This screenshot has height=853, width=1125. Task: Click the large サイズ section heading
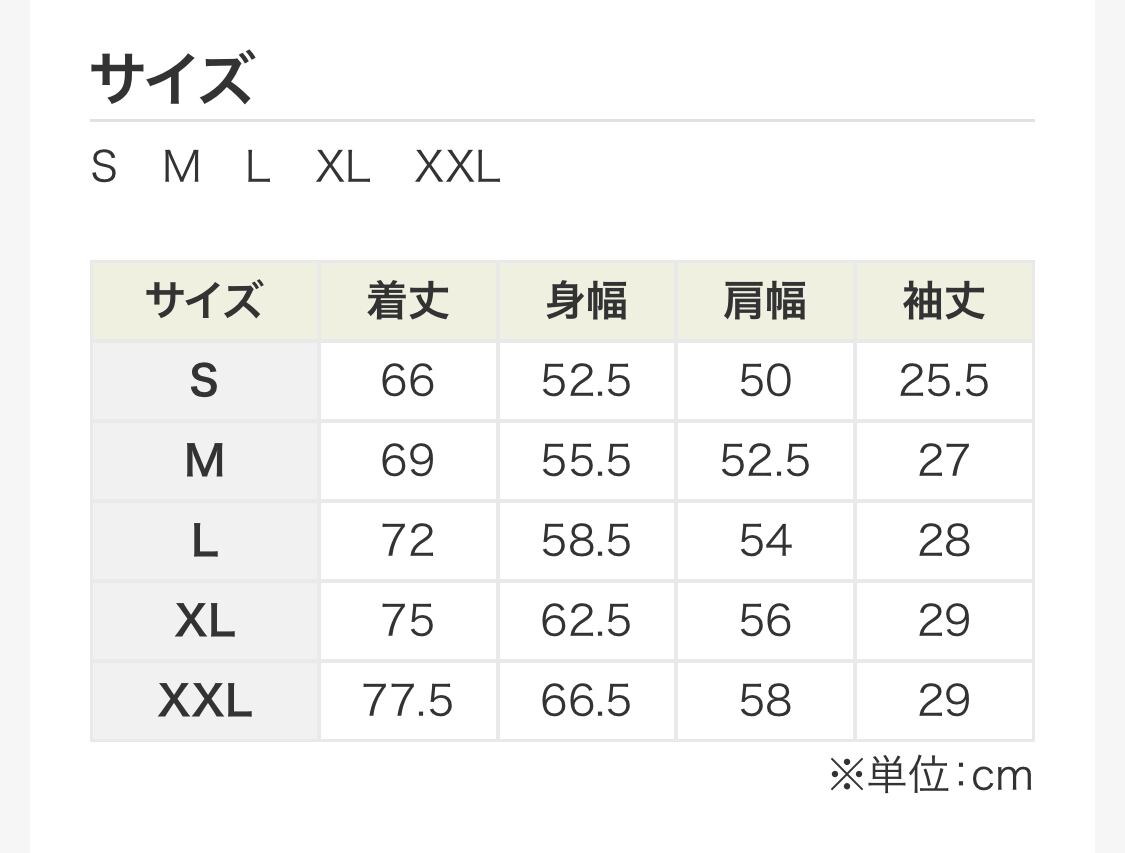pos(171,80)
